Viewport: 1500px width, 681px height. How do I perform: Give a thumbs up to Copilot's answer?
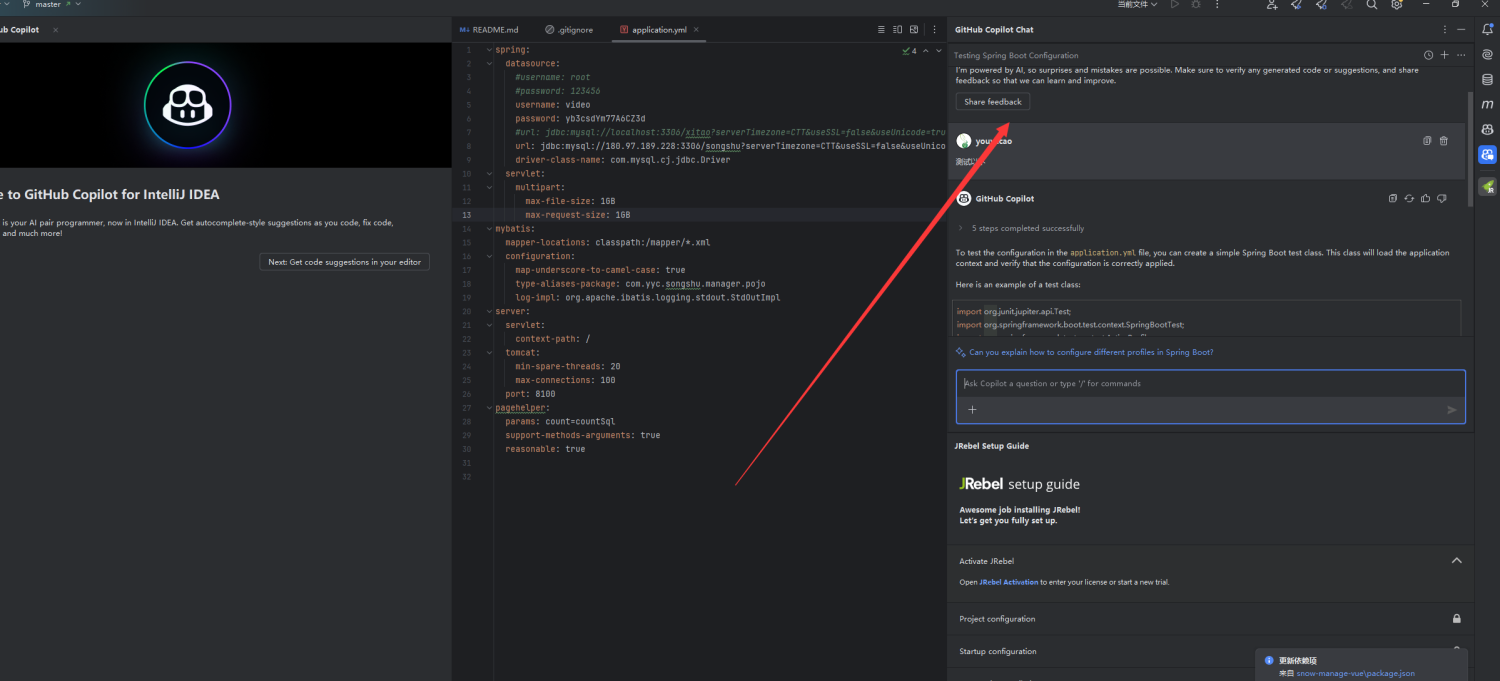coord(1425,198)
